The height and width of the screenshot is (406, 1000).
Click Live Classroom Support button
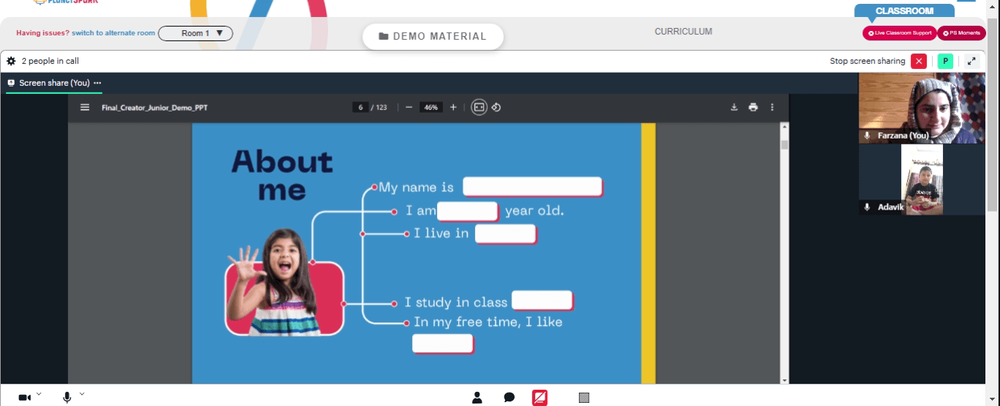[899, 33]
